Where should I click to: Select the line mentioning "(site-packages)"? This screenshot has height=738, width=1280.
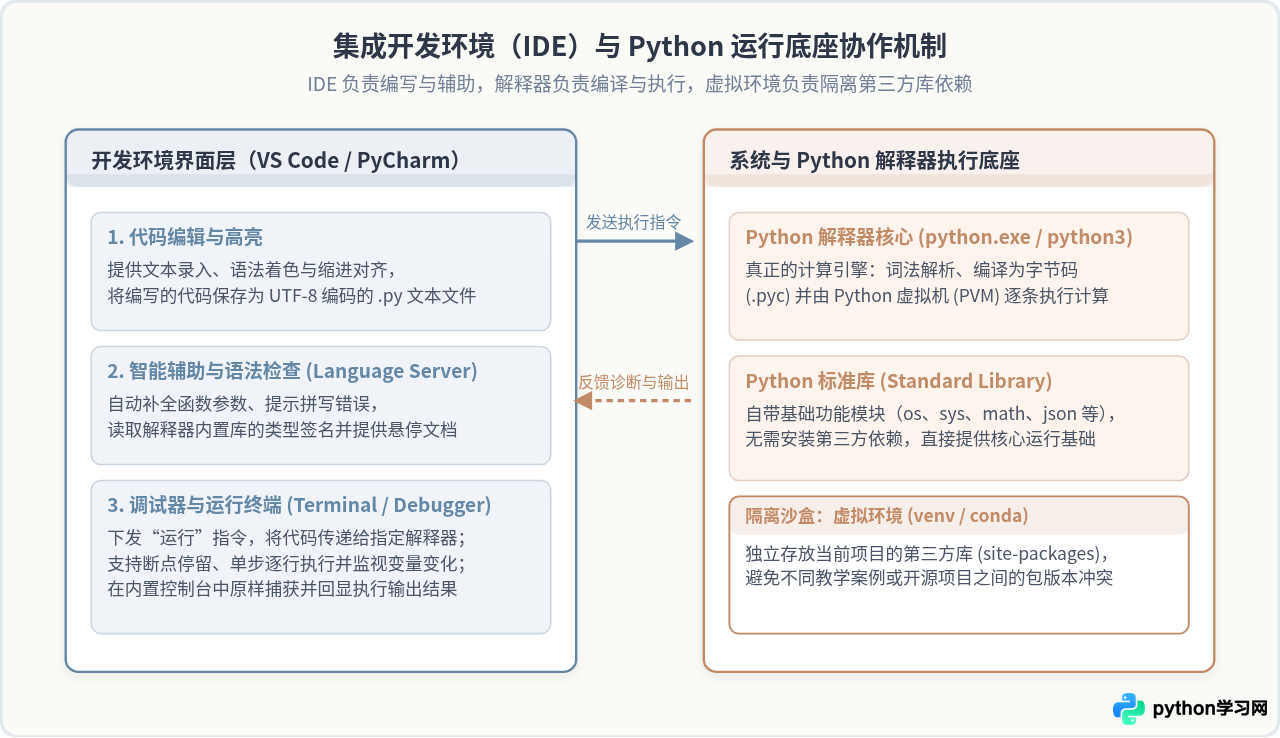[929, 553]
